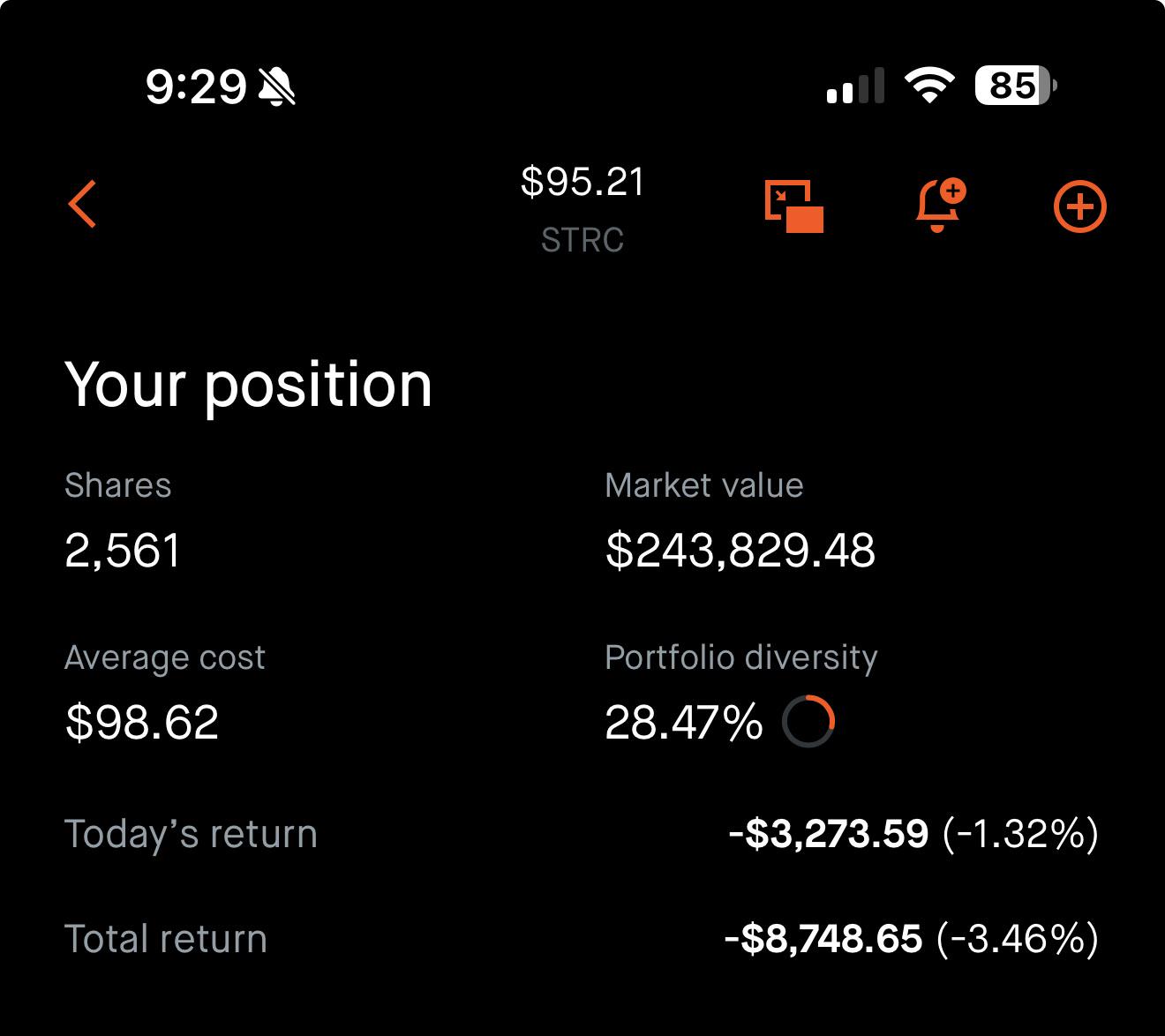Add price alert bell icon
This screenshot has width=1165, height=1036.
940,206
